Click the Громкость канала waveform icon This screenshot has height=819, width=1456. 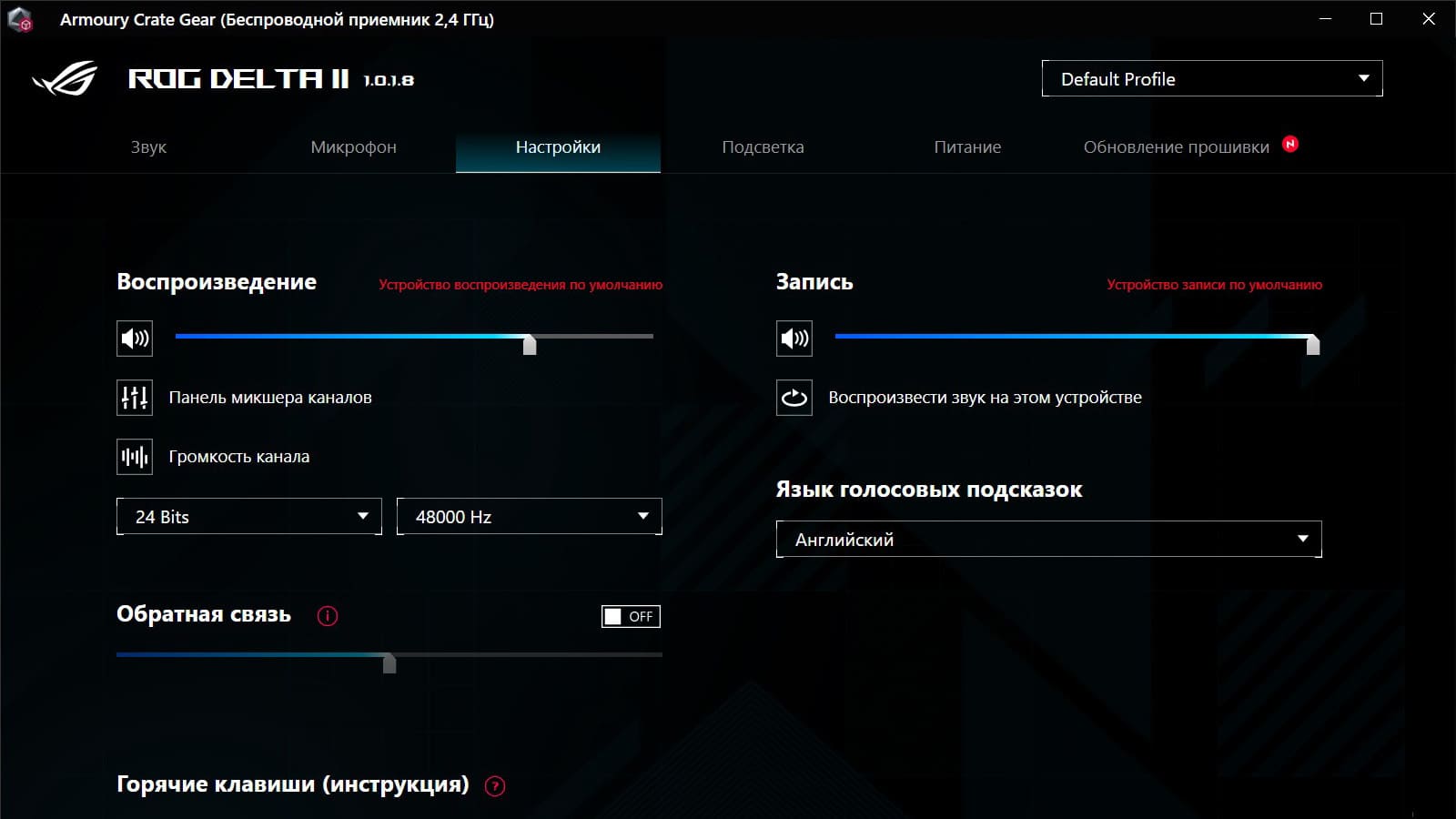point(135,457)
